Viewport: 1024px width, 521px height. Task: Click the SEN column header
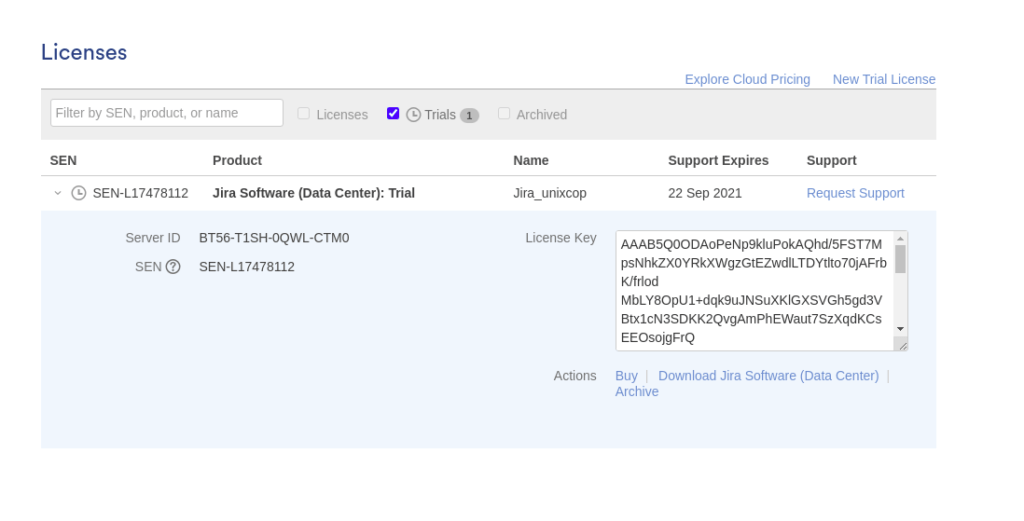tap(63, 161)
